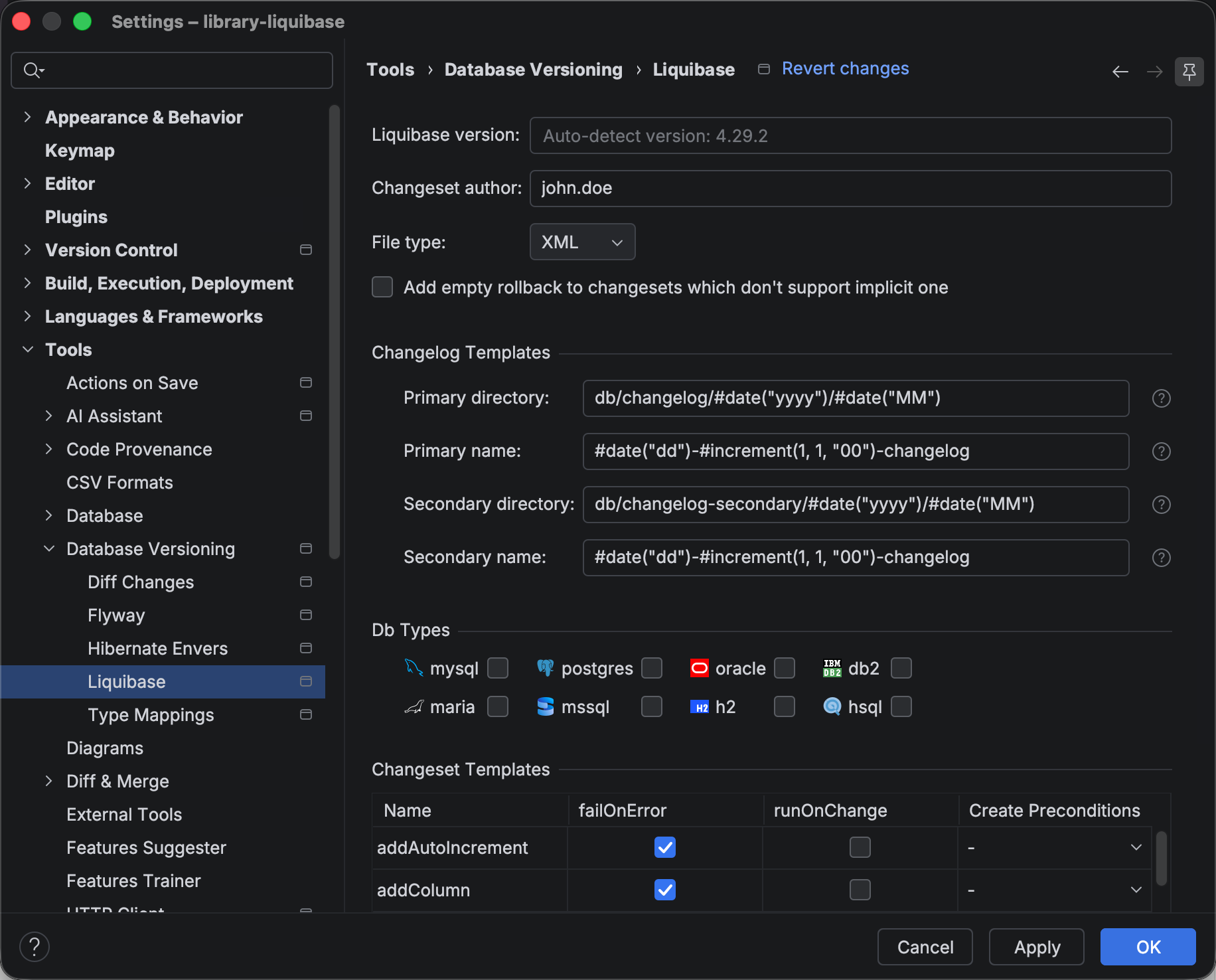Click the MySQL dolphin icon

(x=414, y=668)
